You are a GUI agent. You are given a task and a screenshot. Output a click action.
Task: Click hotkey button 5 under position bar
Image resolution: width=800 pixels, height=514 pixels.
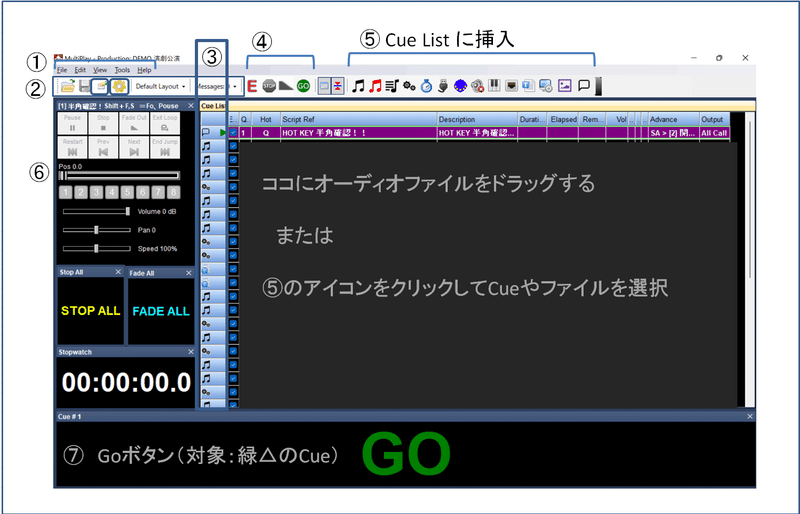coord(128,192)
